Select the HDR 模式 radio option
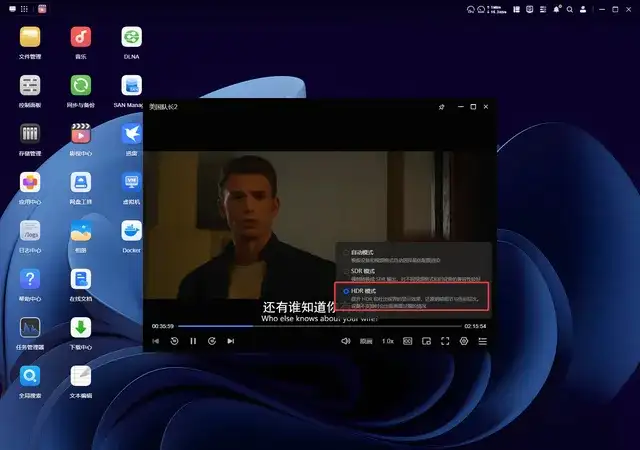640x450 pixels. (346, 291)
